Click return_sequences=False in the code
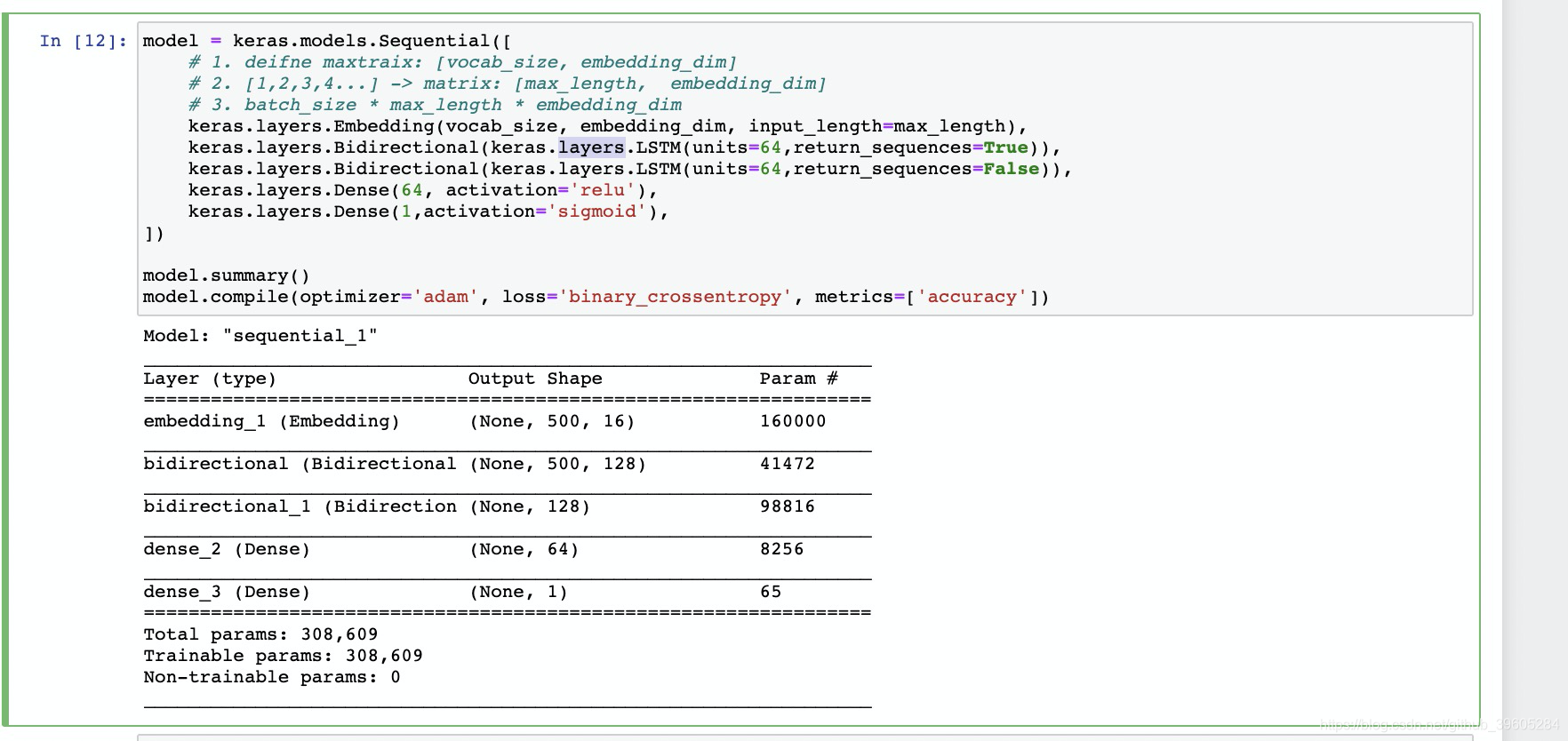 (916, 169)
